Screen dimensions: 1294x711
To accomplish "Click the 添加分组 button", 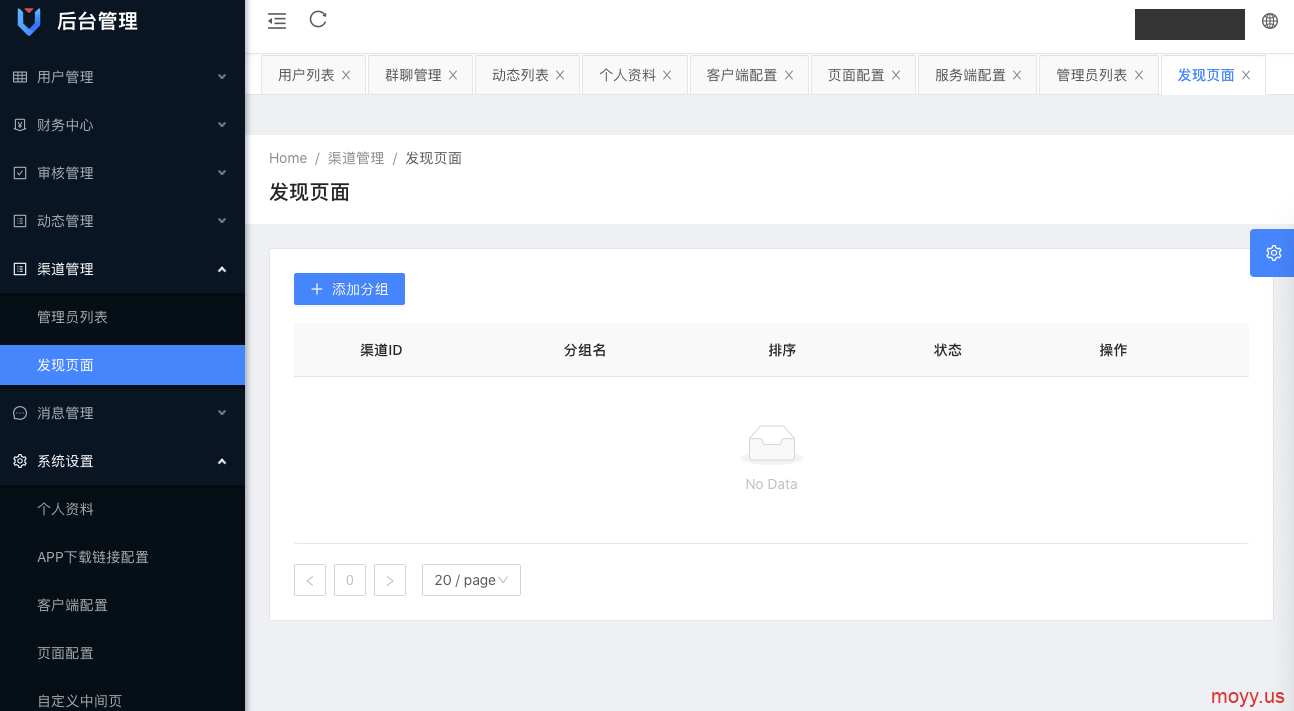I will point(349,289).
